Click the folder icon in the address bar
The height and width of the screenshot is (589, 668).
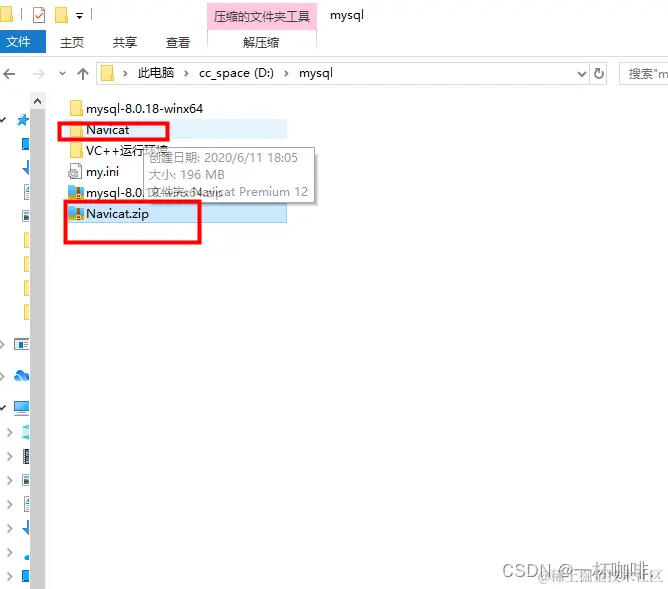point(107,73)
